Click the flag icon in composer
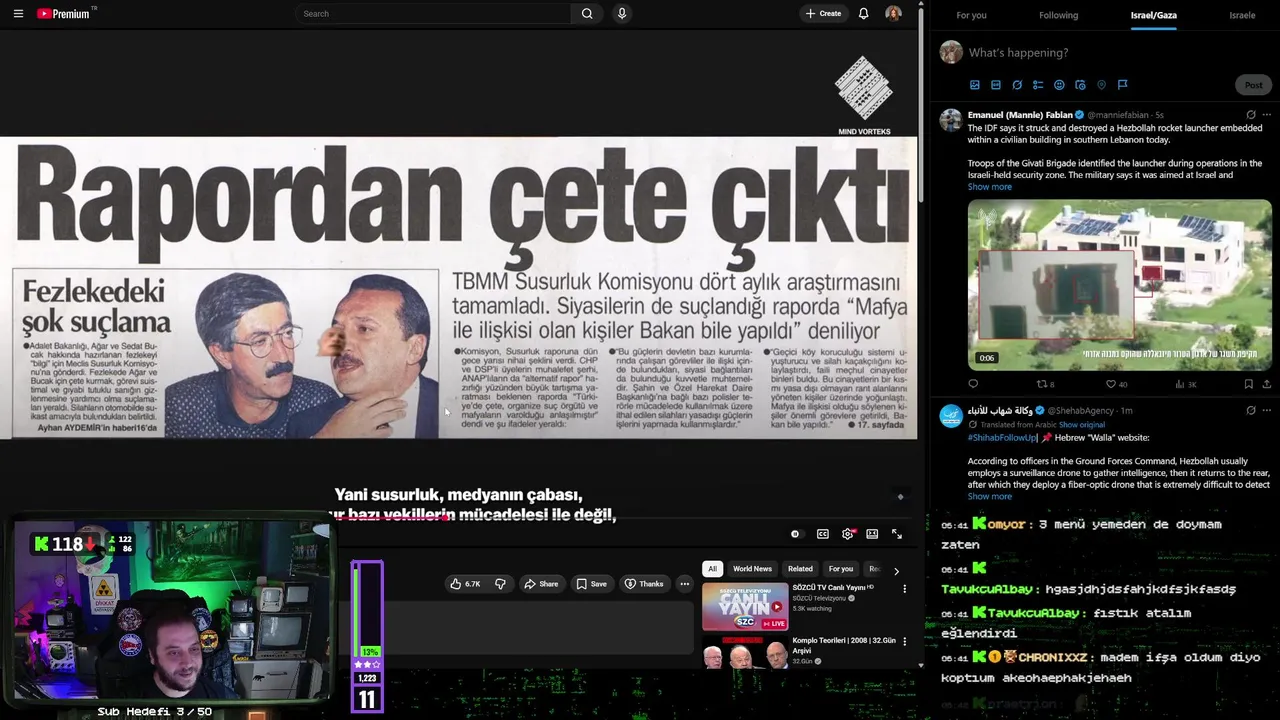Image resolution: width=1280 pixels, height=720 pixels. (1122, 85)
